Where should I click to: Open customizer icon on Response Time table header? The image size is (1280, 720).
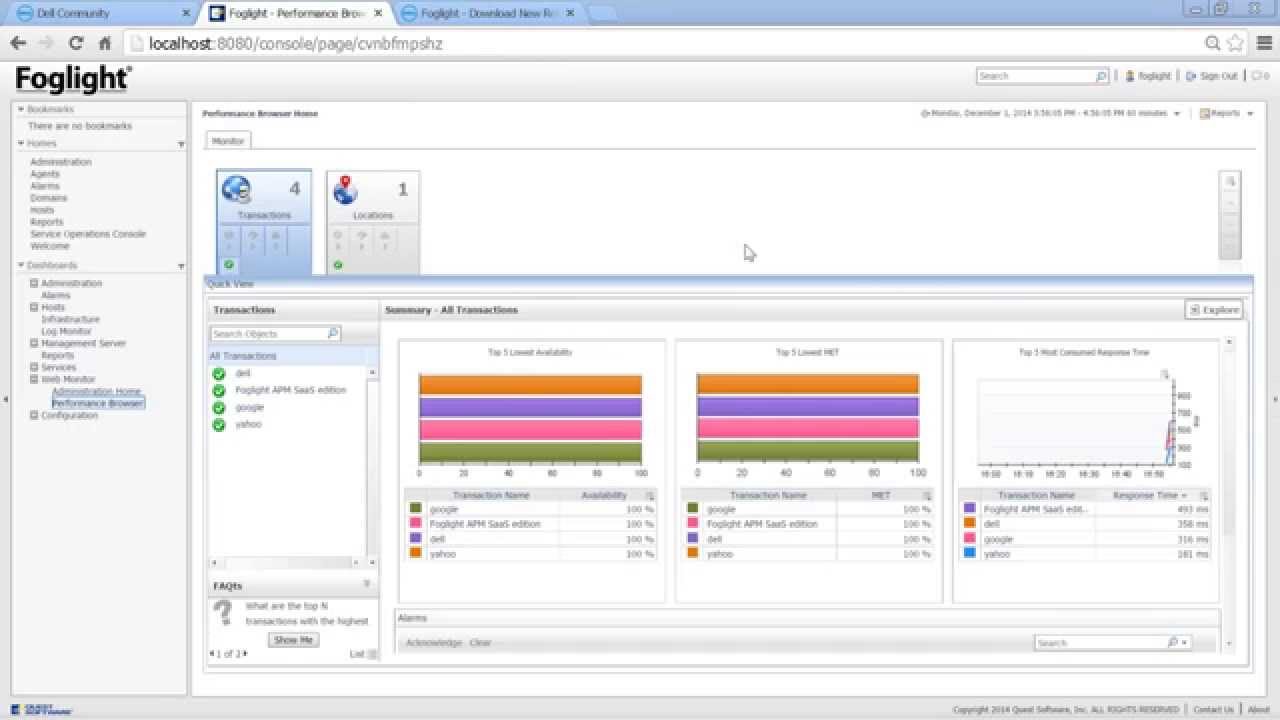(1204, 496)
